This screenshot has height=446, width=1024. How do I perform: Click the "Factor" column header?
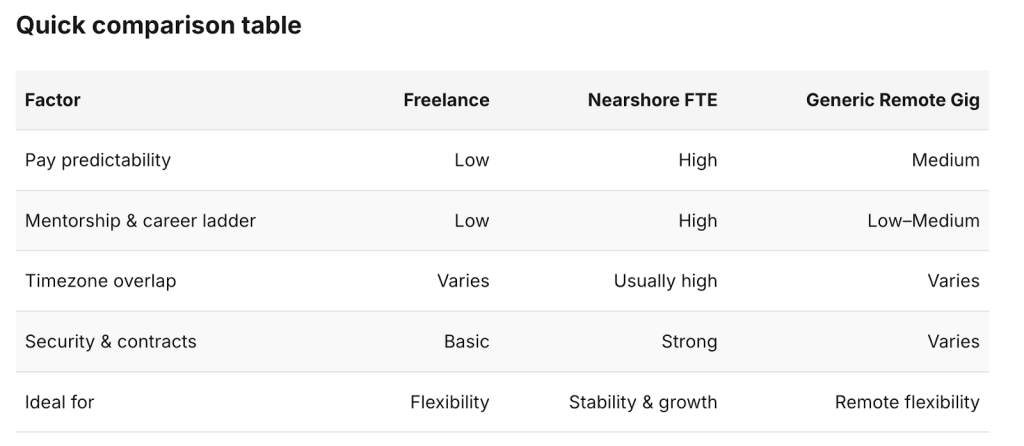52,100
